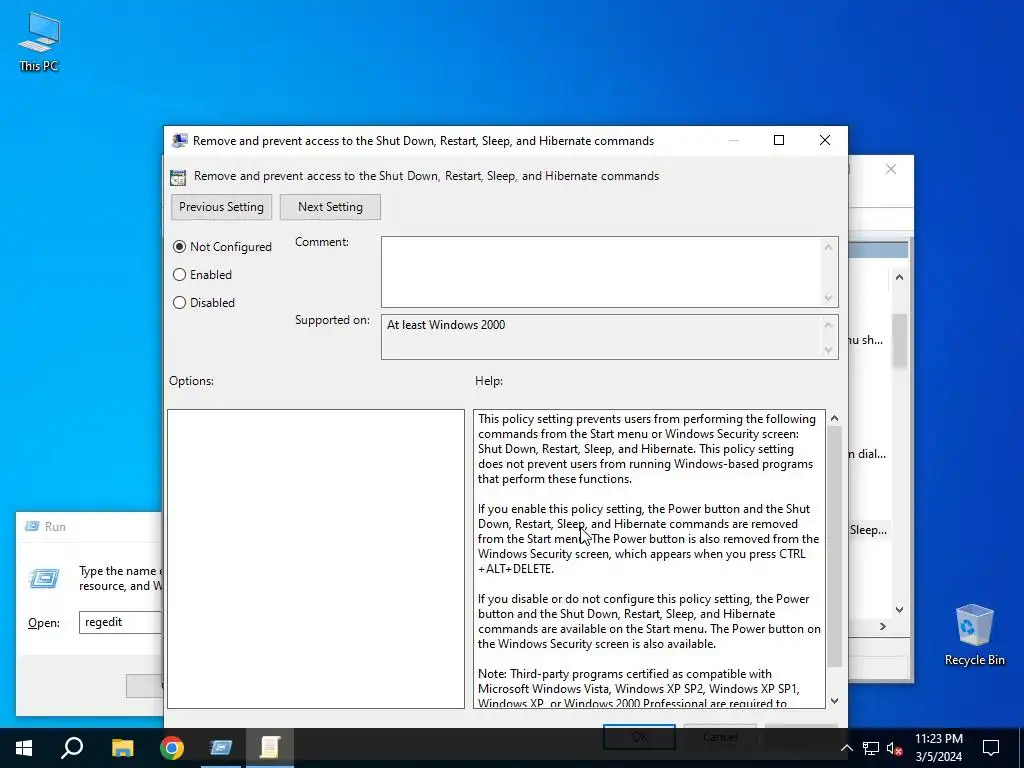Image resolution: width=1024 pixels, height=768 pixels.
Task: Select the 'dial...' row in background list
Action: 868,454
